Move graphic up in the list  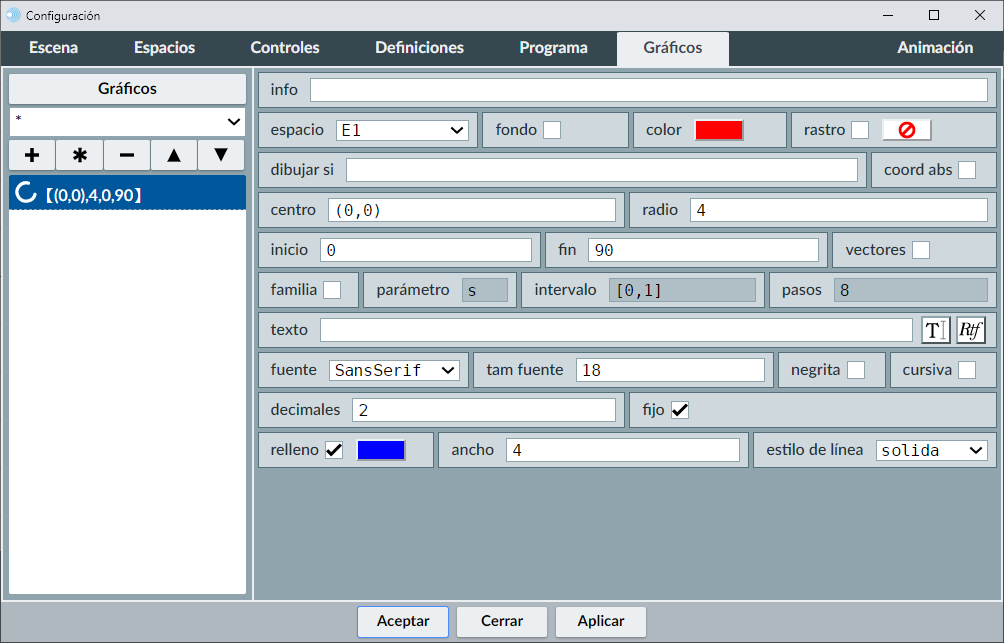click(x=174, y=156)
